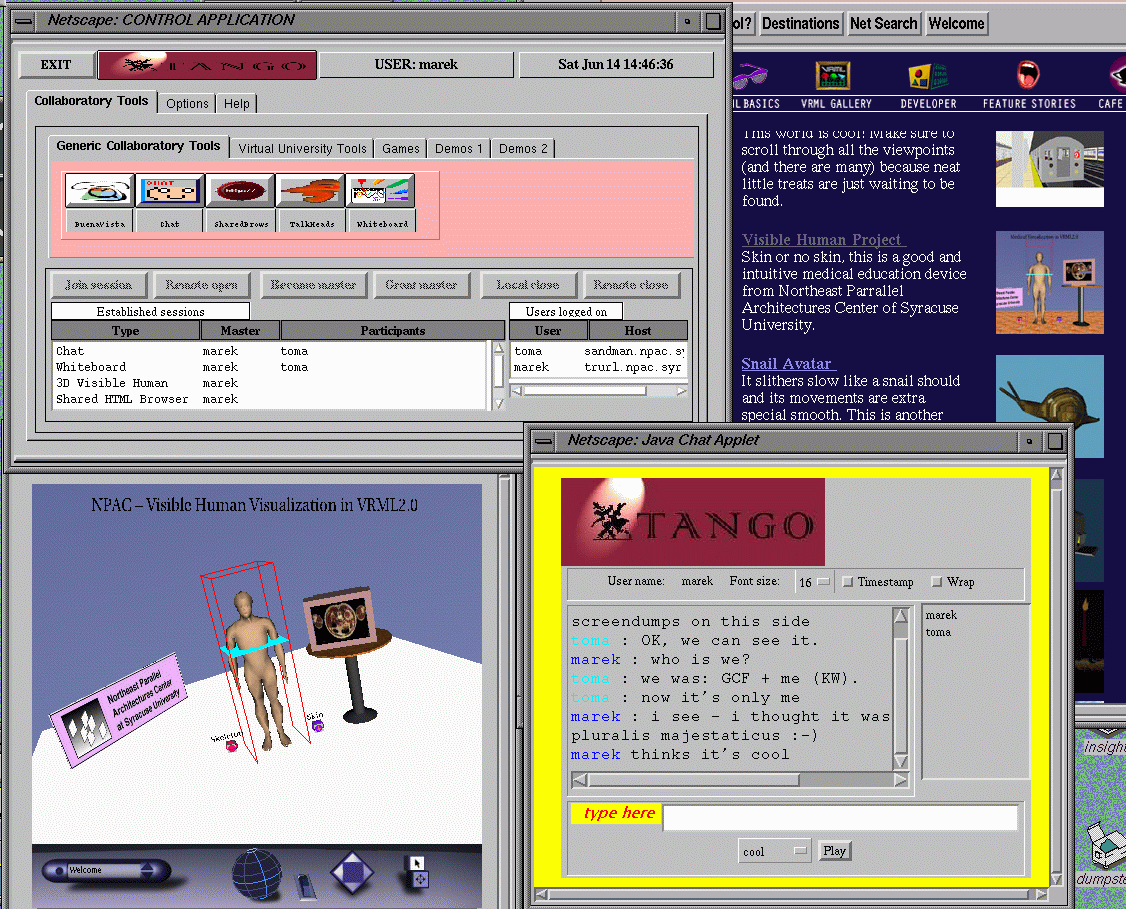Click the Destinations button in browser toolbar
Image resolution: width=1126 pixels, height=909 pixels.
click(801, 24)
